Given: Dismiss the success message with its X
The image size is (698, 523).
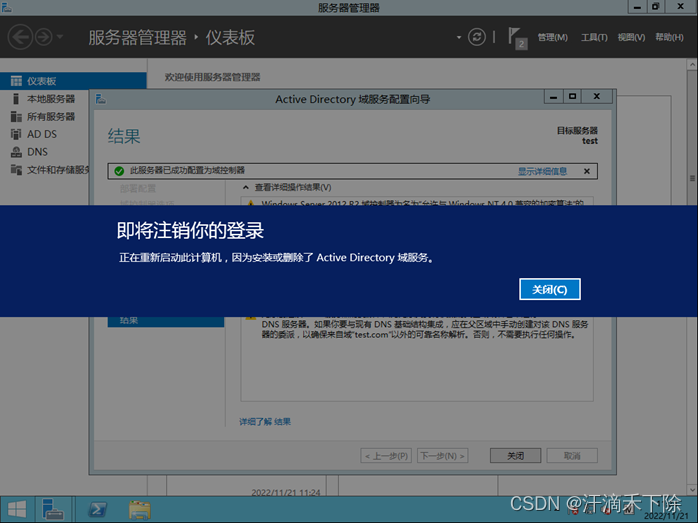Looking at the screenshot, I should tap(587, 171).
